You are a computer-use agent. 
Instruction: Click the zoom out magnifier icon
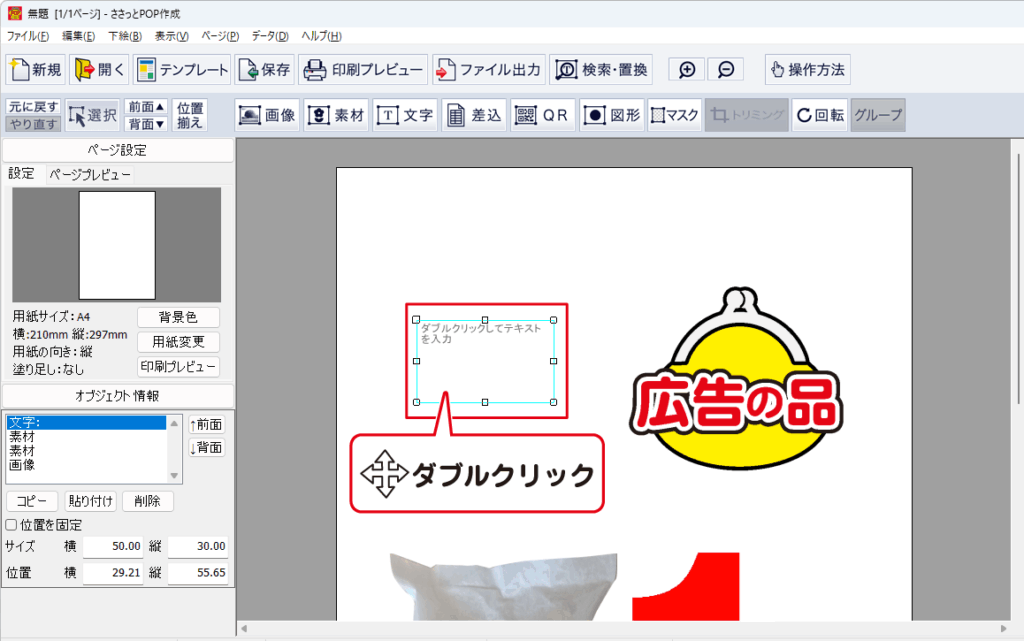(x=726, y=70)
